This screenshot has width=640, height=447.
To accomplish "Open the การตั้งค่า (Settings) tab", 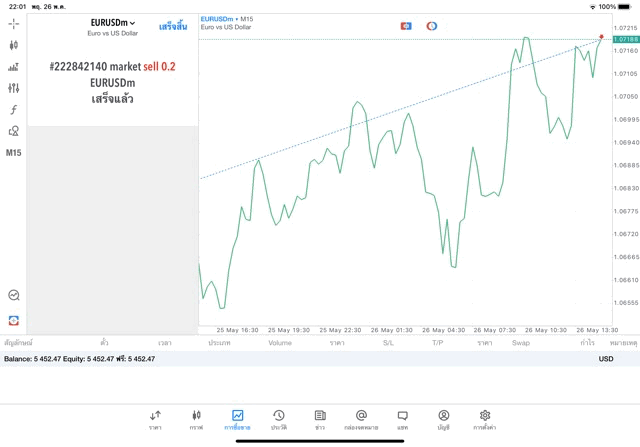I will pyautogui.click(x=485, y=419).
